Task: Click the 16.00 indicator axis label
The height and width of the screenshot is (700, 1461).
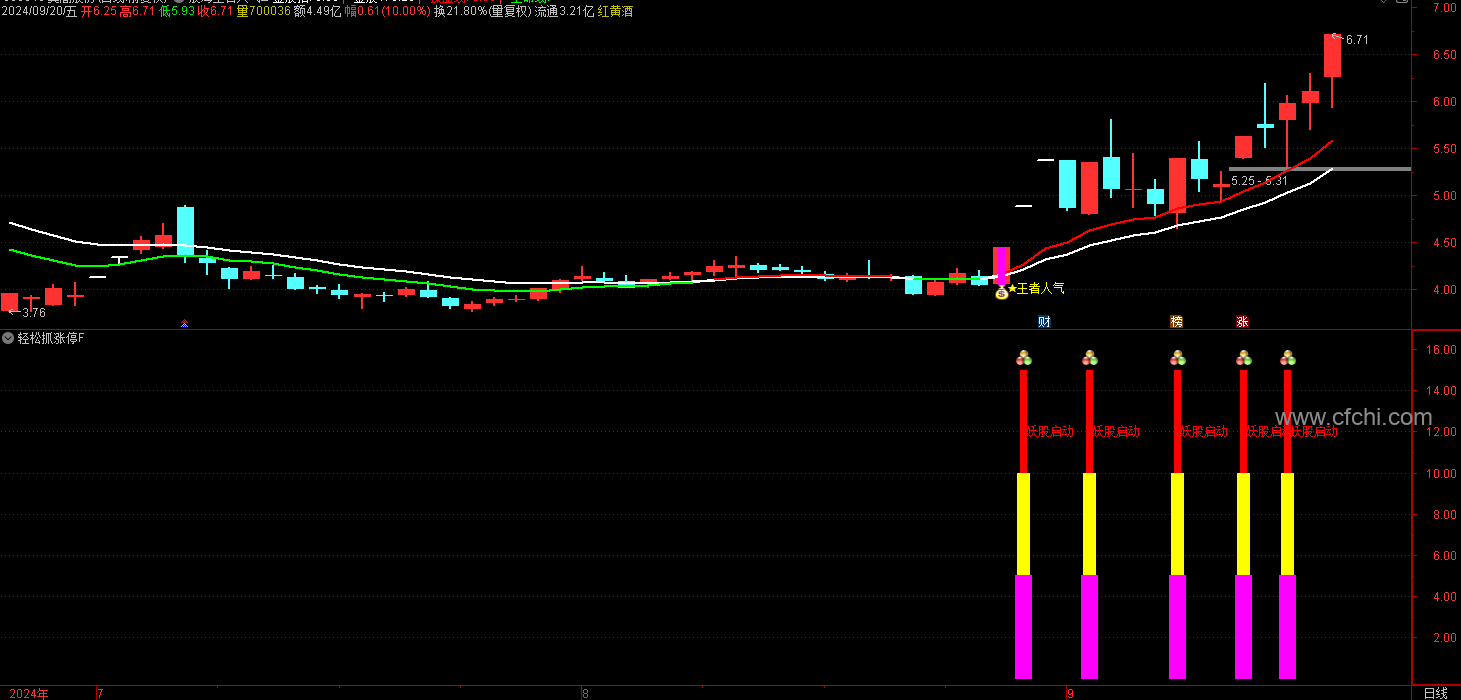Action: (x=1440, y=350)
